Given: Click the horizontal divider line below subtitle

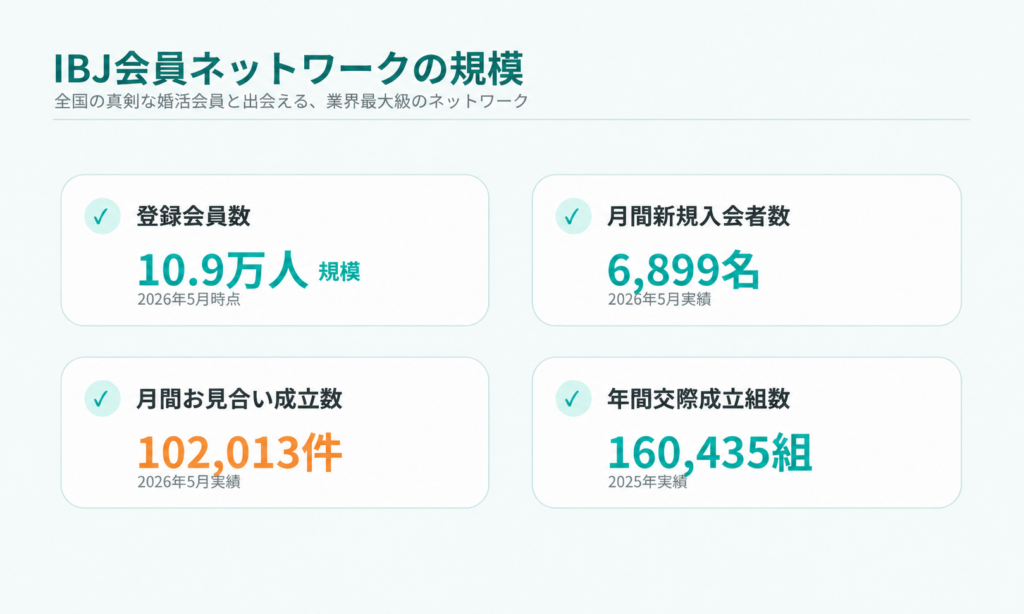Looking at the screenshot, I should pos(511,120).
